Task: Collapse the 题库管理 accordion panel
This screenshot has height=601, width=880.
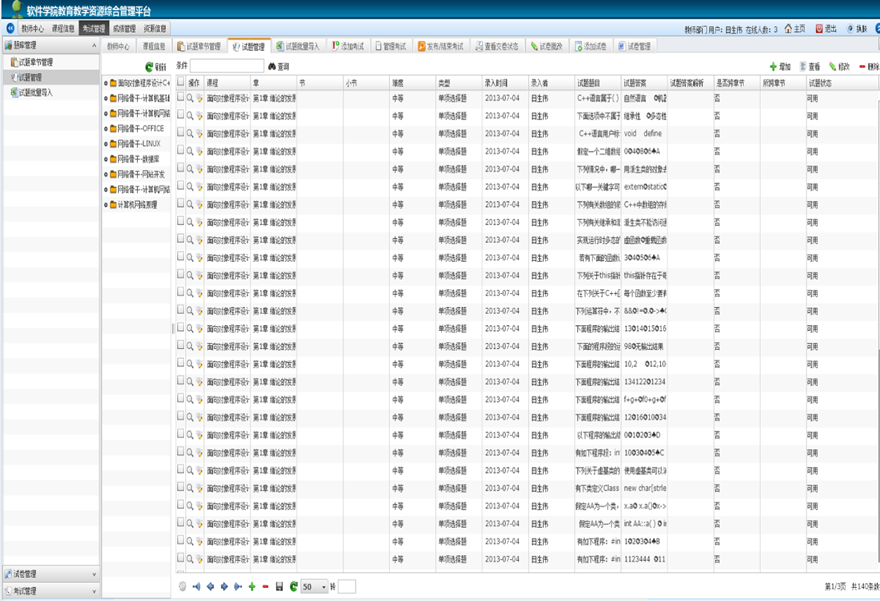Action: tap(94, 45)
